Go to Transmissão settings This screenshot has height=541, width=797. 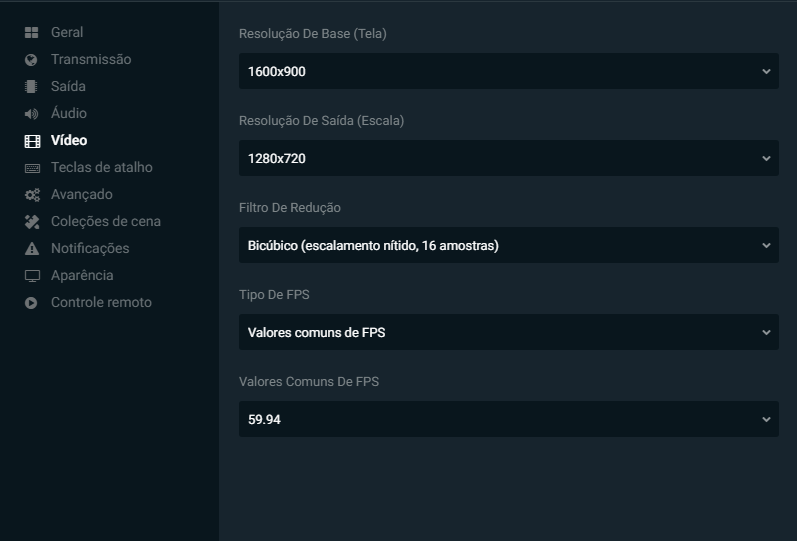pyautogui.click(x=91, y=59)
